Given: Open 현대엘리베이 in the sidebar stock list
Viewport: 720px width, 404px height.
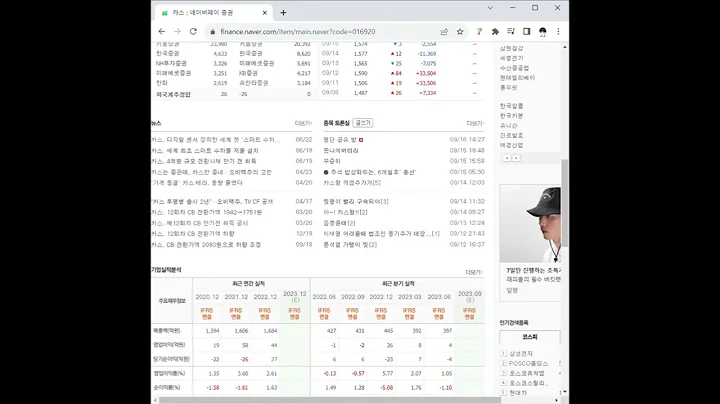Looking at the screenshot, I should pos(518,78).
